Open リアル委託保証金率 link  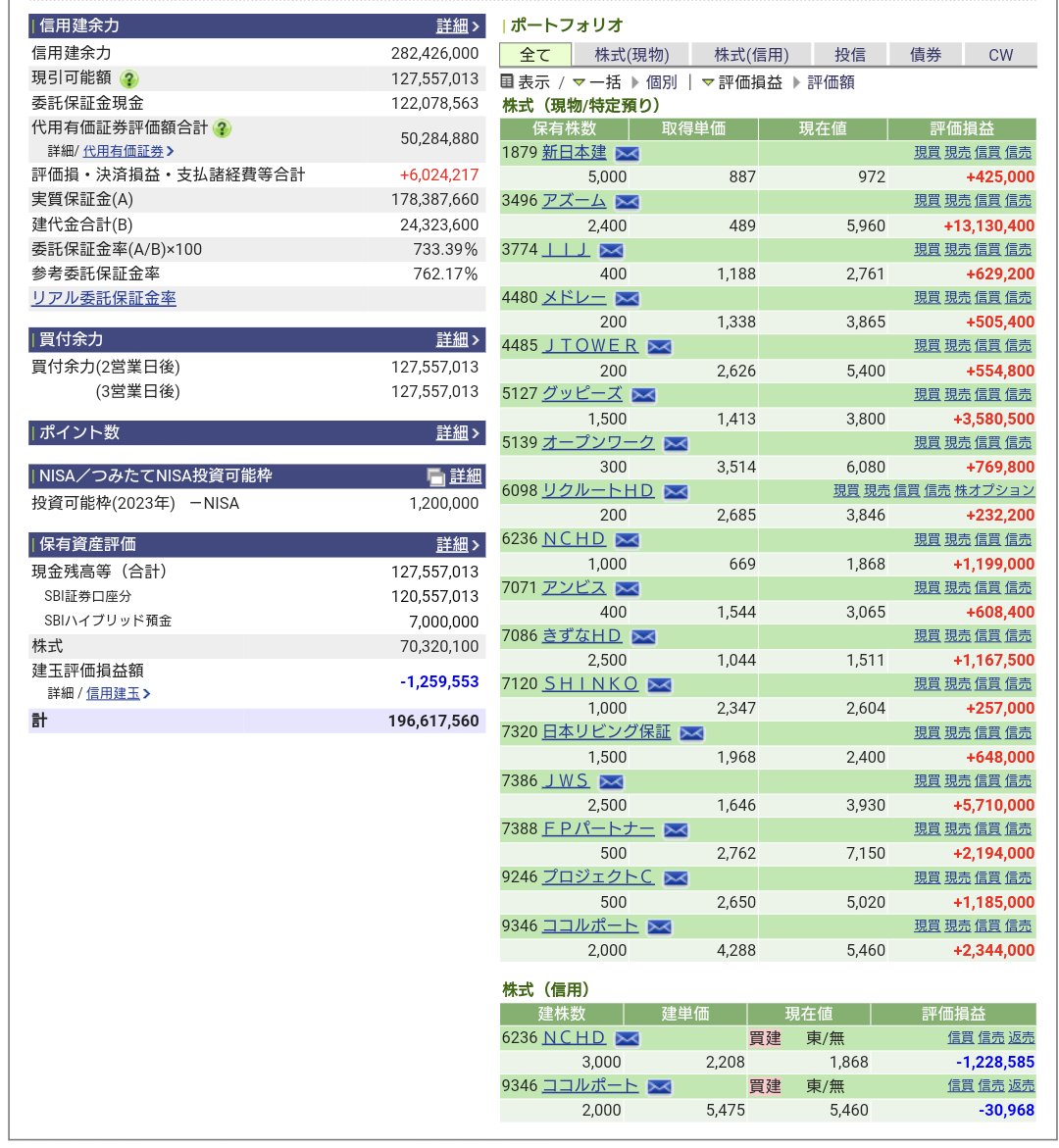click(x=104, y=298)
